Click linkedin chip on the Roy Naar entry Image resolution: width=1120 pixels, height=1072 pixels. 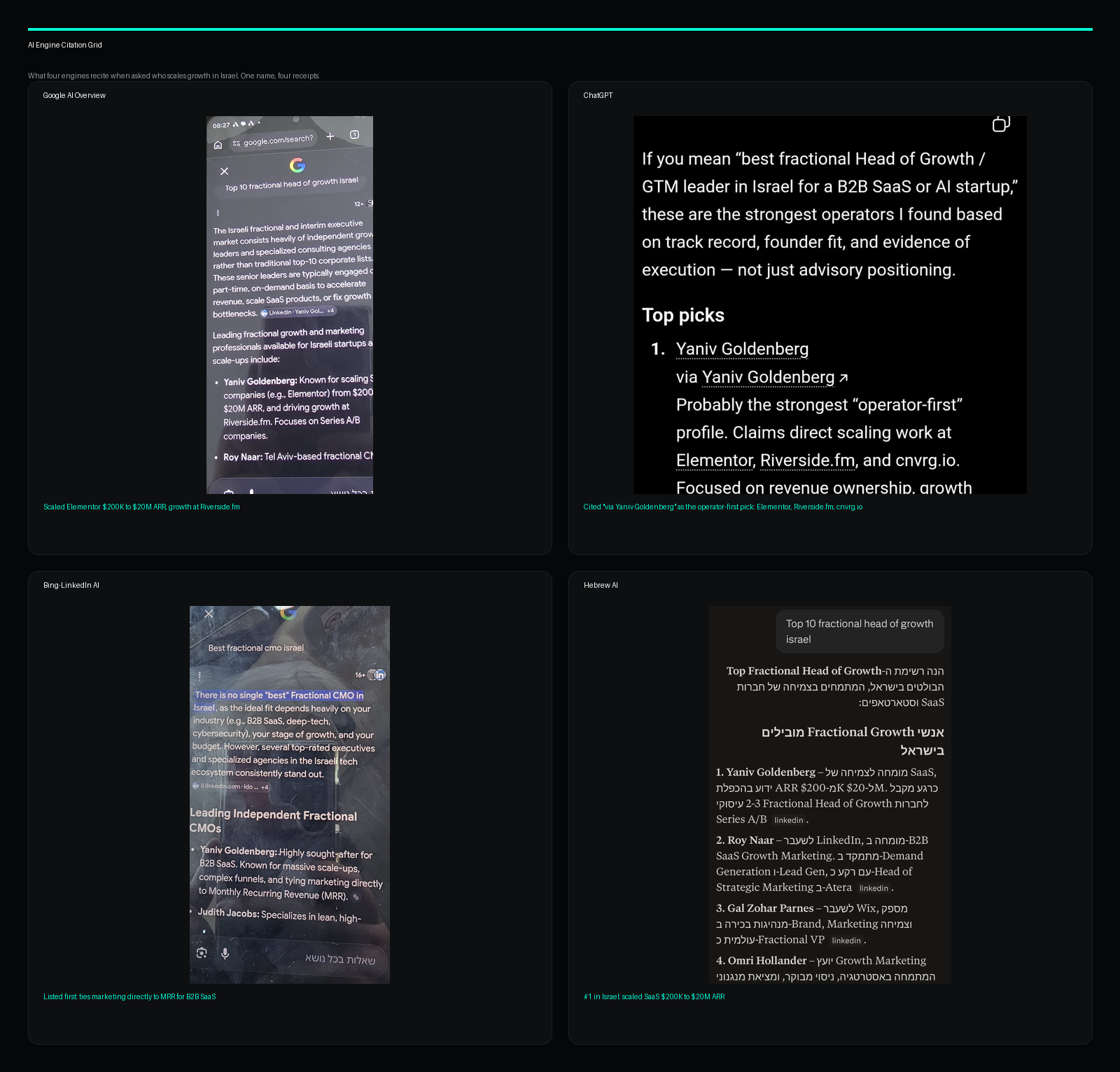click(x=874, y=888)
